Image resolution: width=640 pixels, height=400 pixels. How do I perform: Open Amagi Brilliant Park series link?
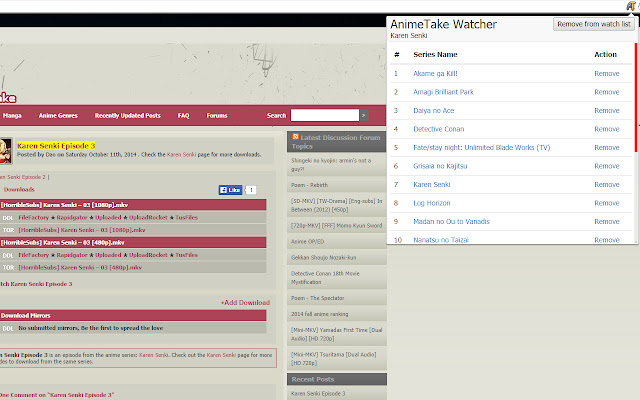coord(443,92)
